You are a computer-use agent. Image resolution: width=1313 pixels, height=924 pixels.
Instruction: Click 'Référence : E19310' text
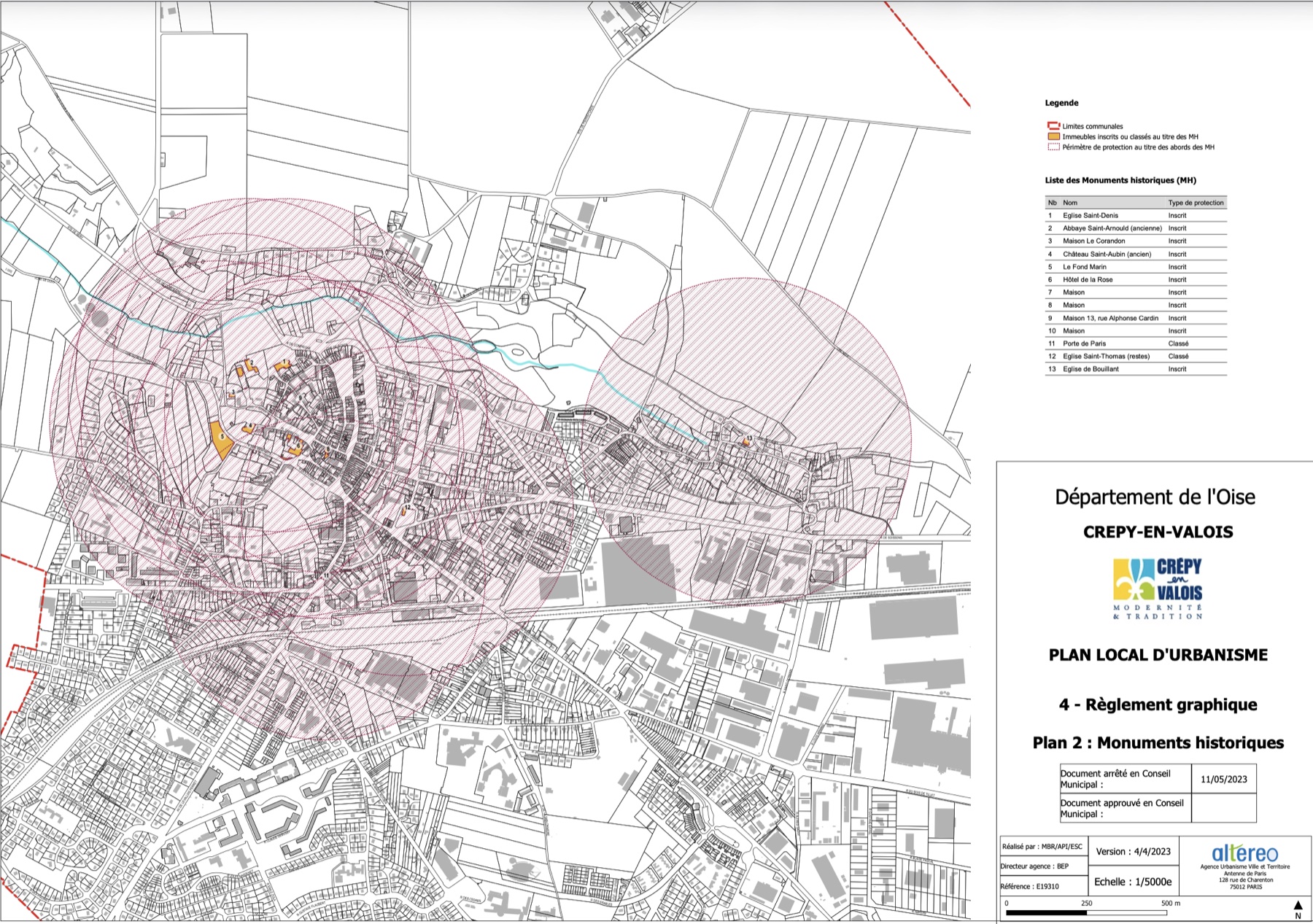click(1029, 886)
